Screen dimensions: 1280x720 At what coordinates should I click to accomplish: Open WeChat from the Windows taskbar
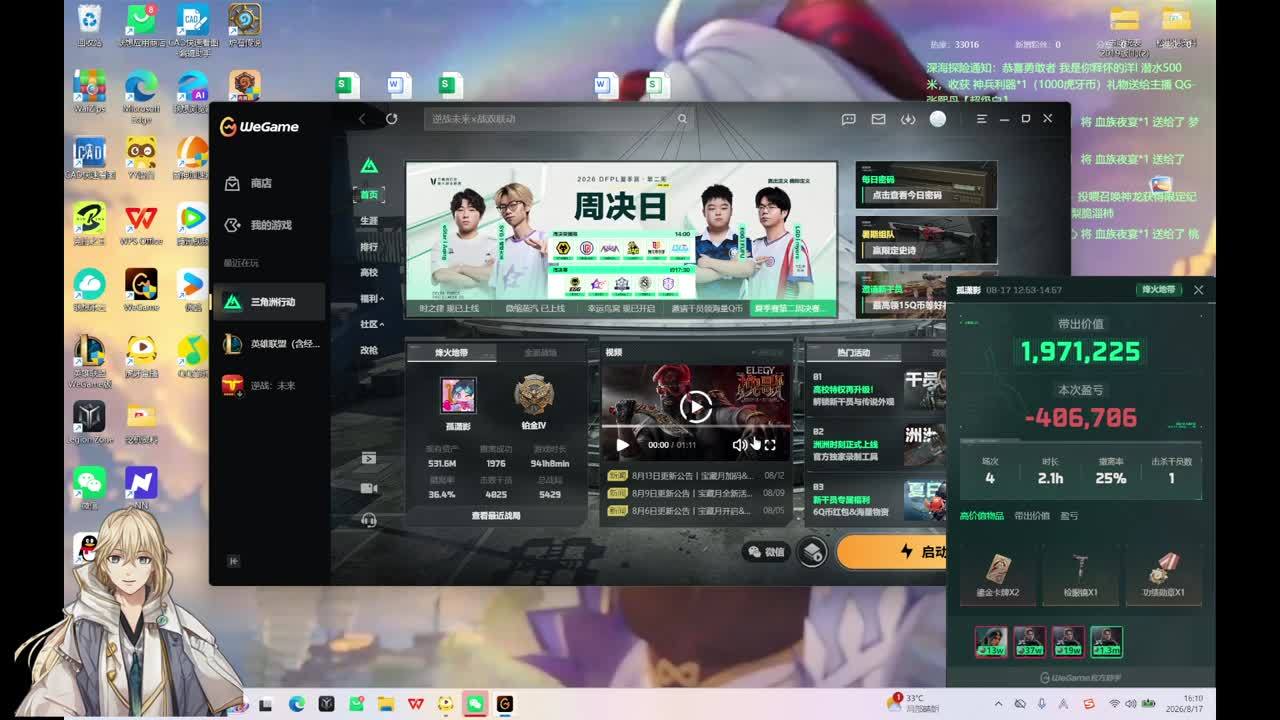475,704
